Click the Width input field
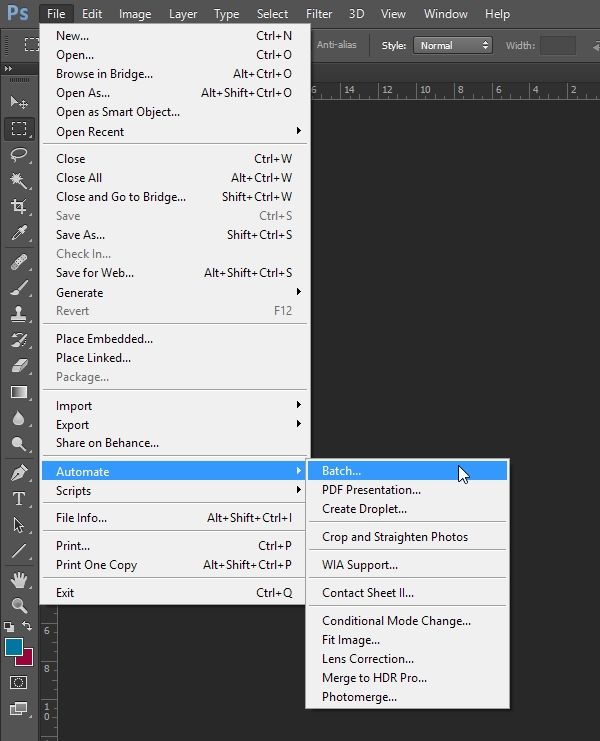This screenshot has height=741, width=600. pos(558,45)
